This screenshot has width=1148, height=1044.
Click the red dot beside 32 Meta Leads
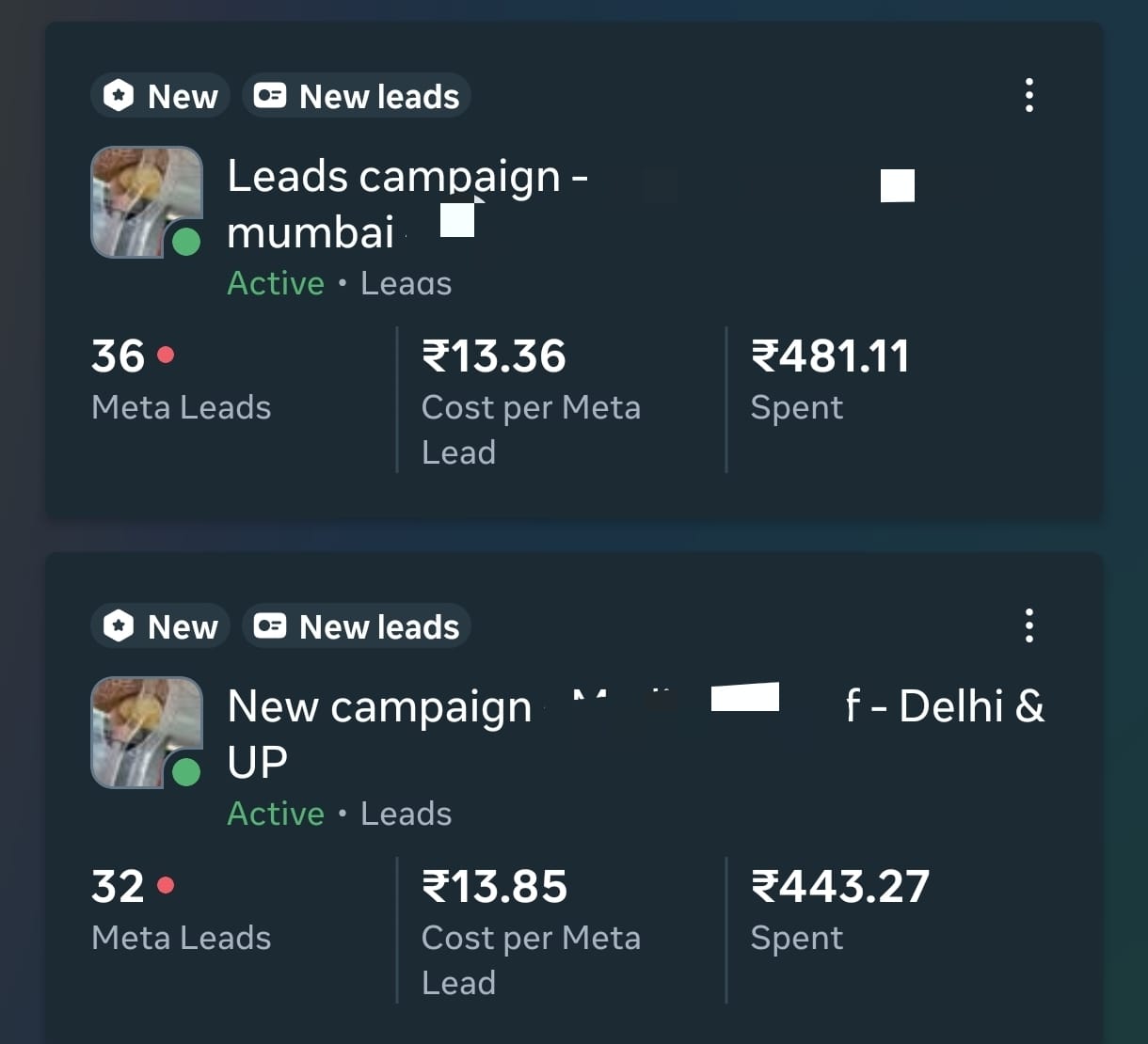[x=167, y=886]
